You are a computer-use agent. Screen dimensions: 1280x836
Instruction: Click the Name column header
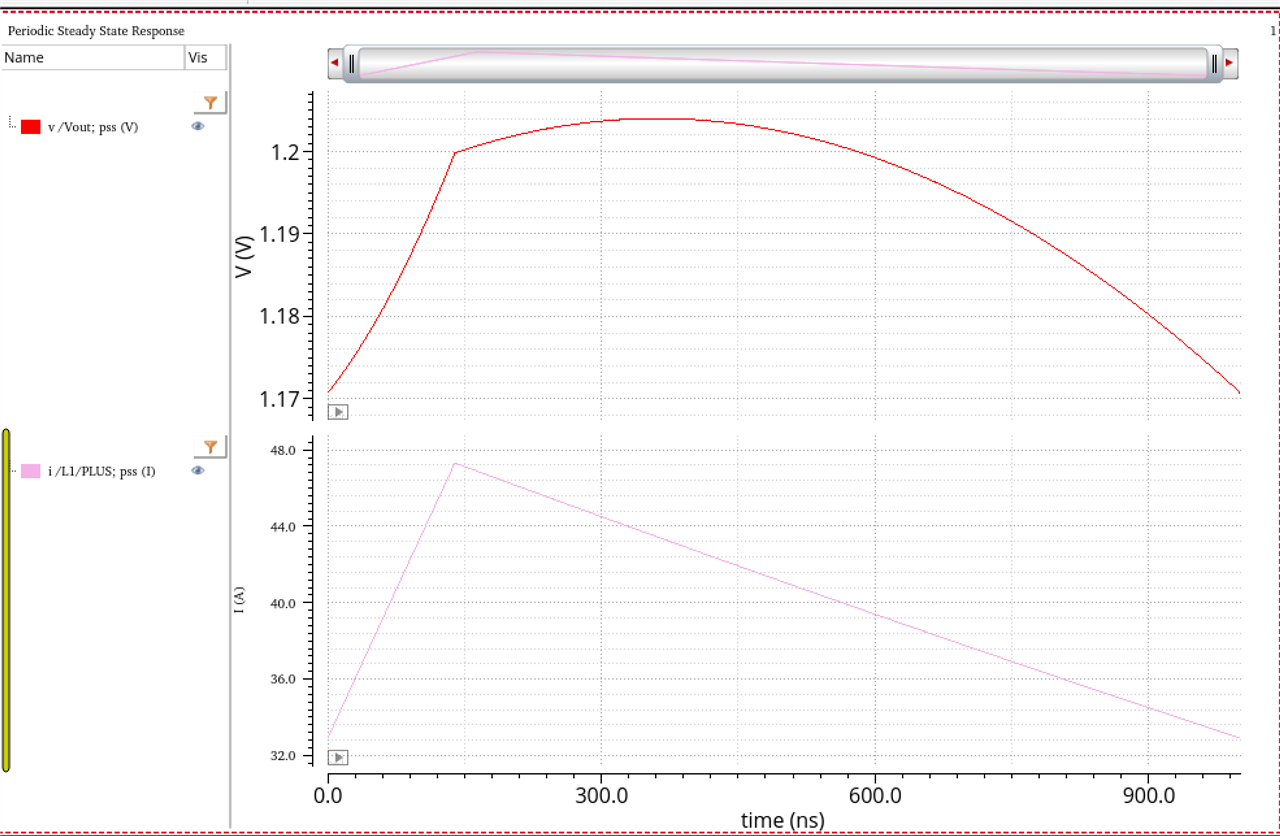pos(92,58)
